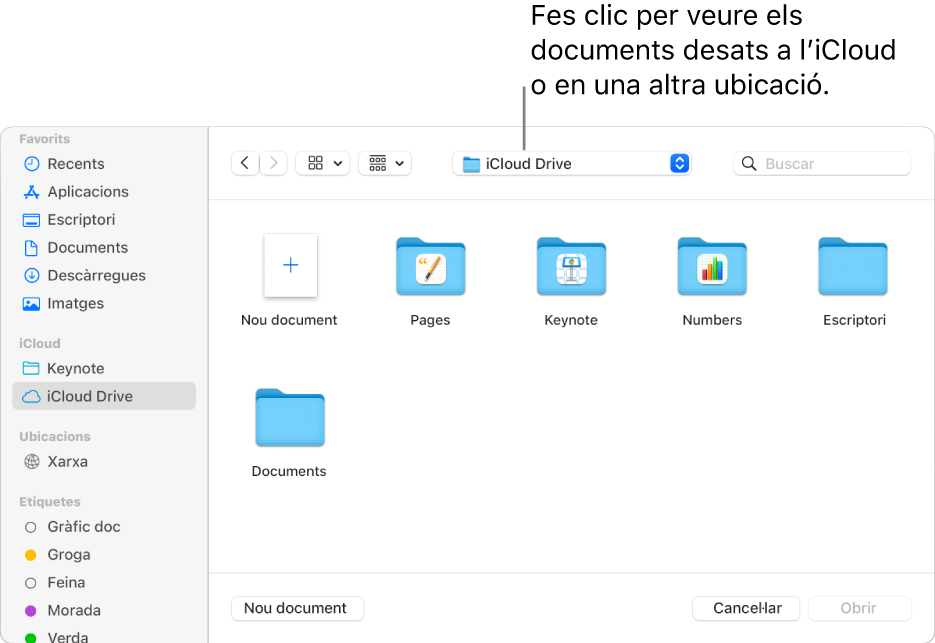Open the iCloud Drive location dropdown
The width and height of the screenshot is (935, 643).
pyautogui.click(x=571, y=163)
